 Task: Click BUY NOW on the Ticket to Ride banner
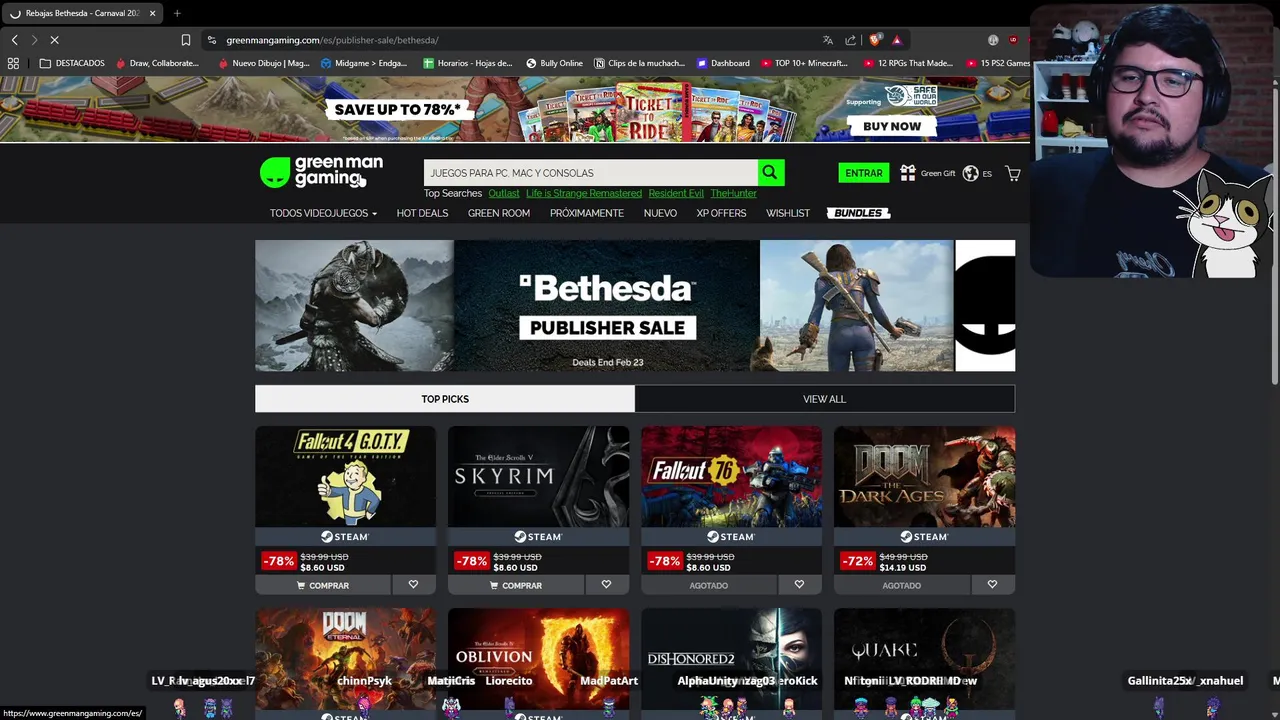click(x=892, y=126)
